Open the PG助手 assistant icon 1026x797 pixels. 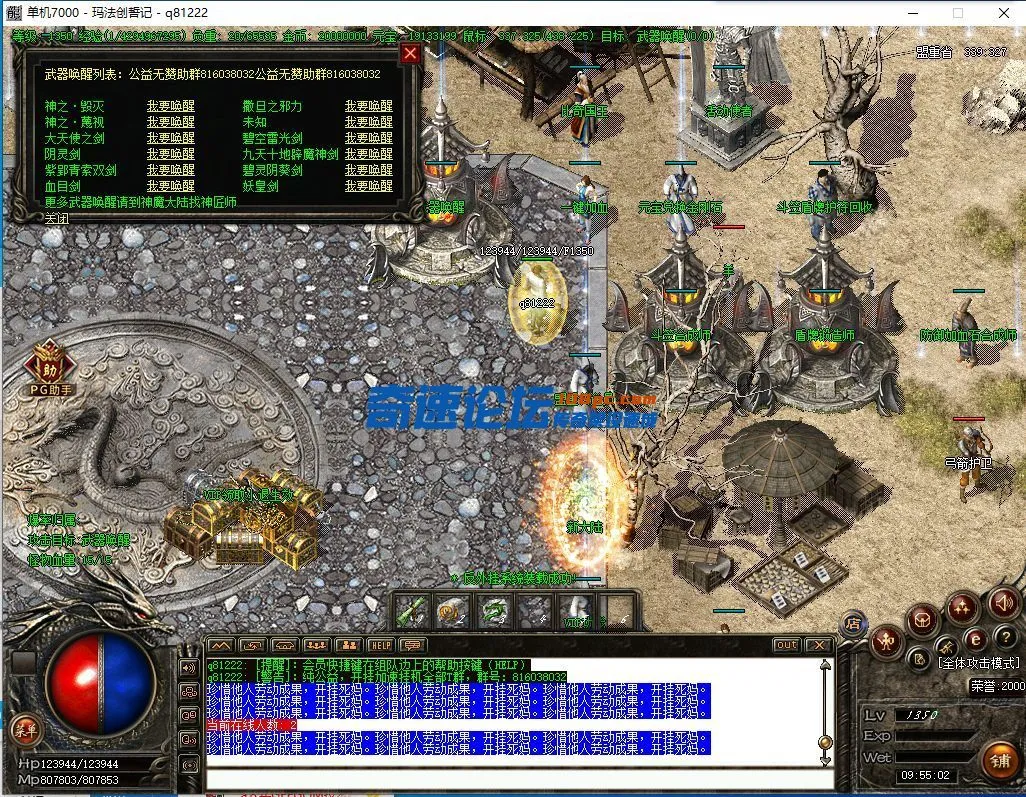[x=50, y=368]
